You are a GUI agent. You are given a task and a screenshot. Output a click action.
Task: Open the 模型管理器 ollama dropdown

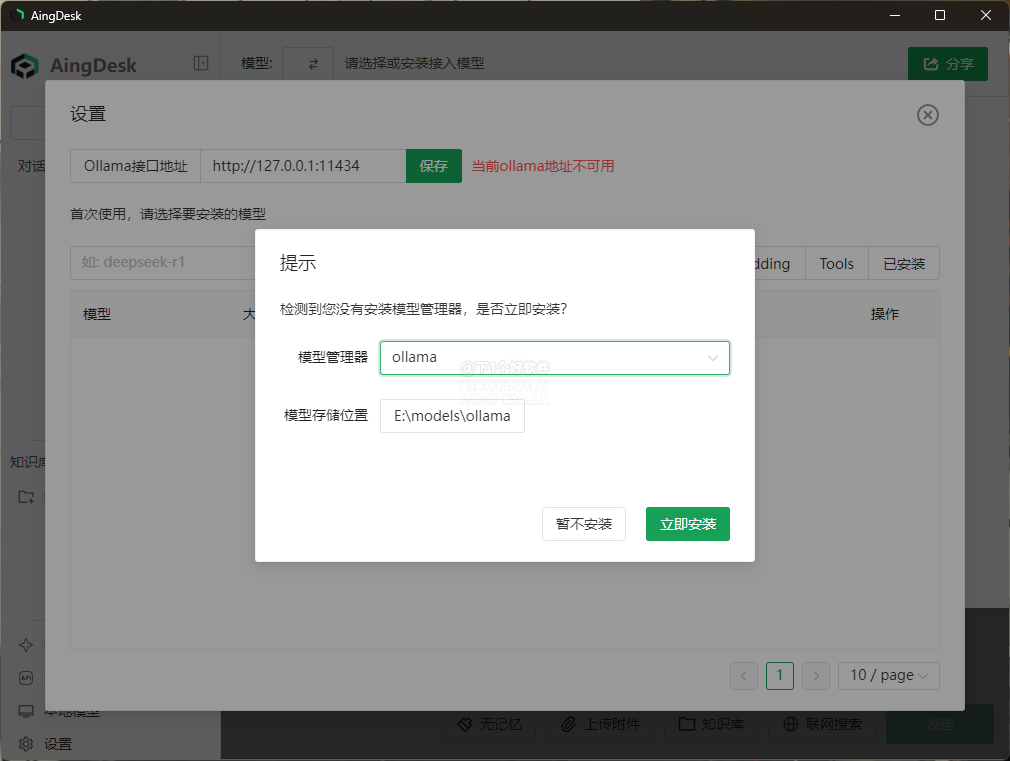click(x=554, y=357)
